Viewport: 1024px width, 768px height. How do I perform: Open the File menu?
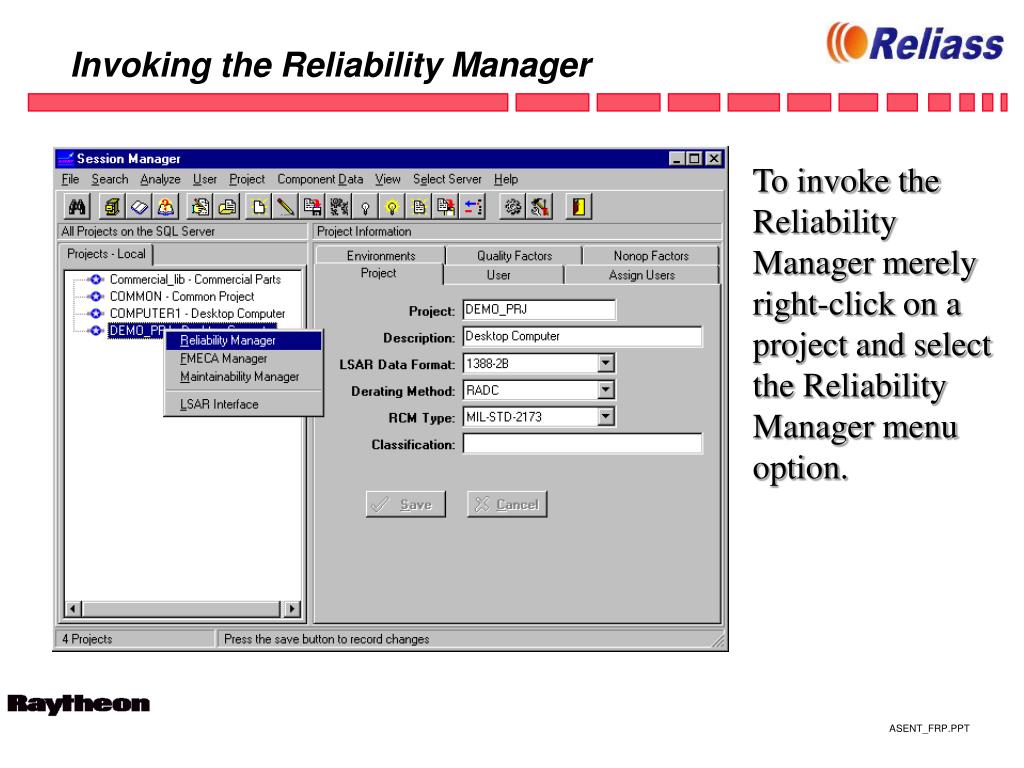click(x=70, y=179)
